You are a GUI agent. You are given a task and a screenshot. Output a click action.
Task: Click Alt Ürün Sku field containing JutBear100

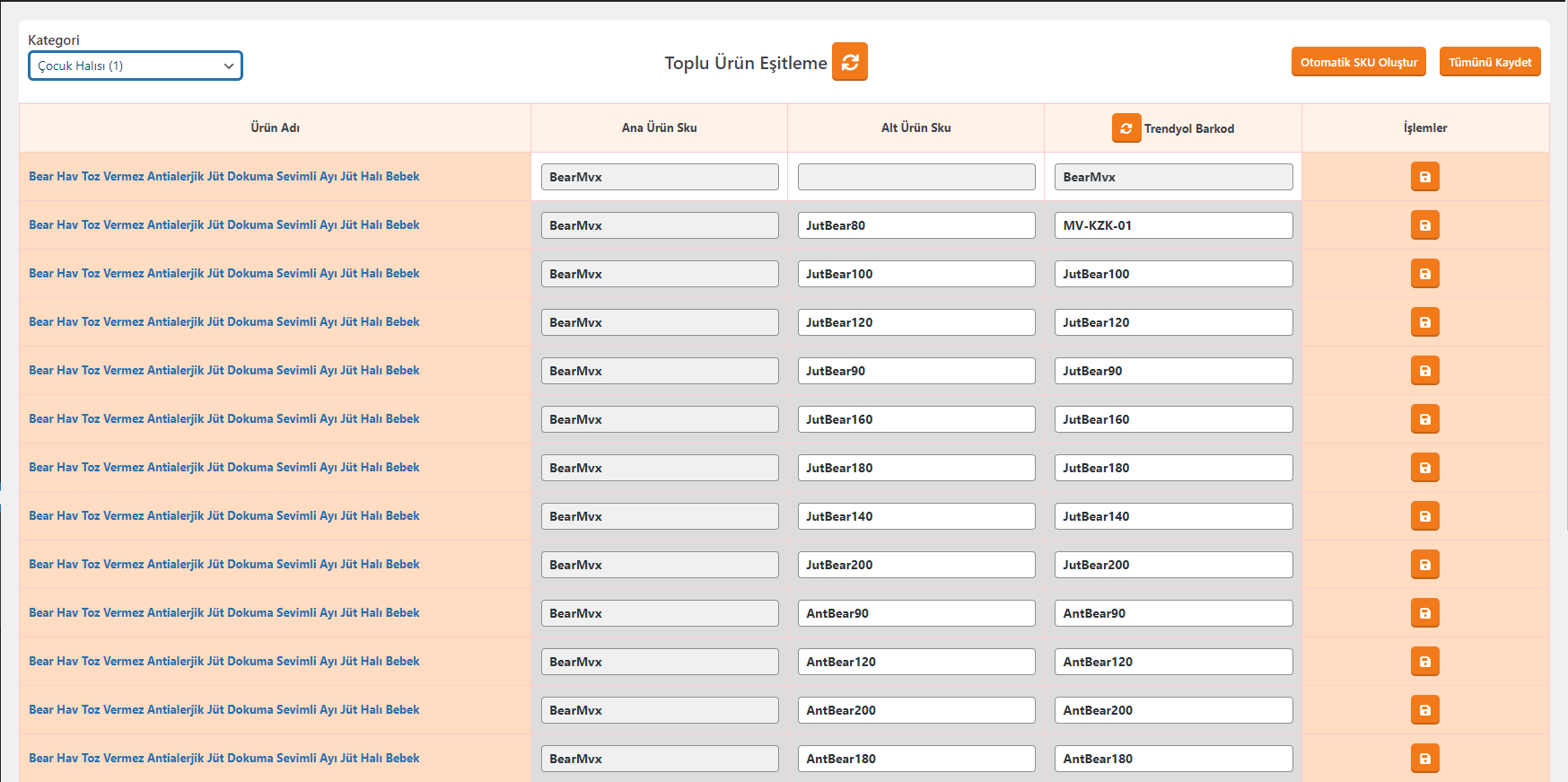pos(916,274)
